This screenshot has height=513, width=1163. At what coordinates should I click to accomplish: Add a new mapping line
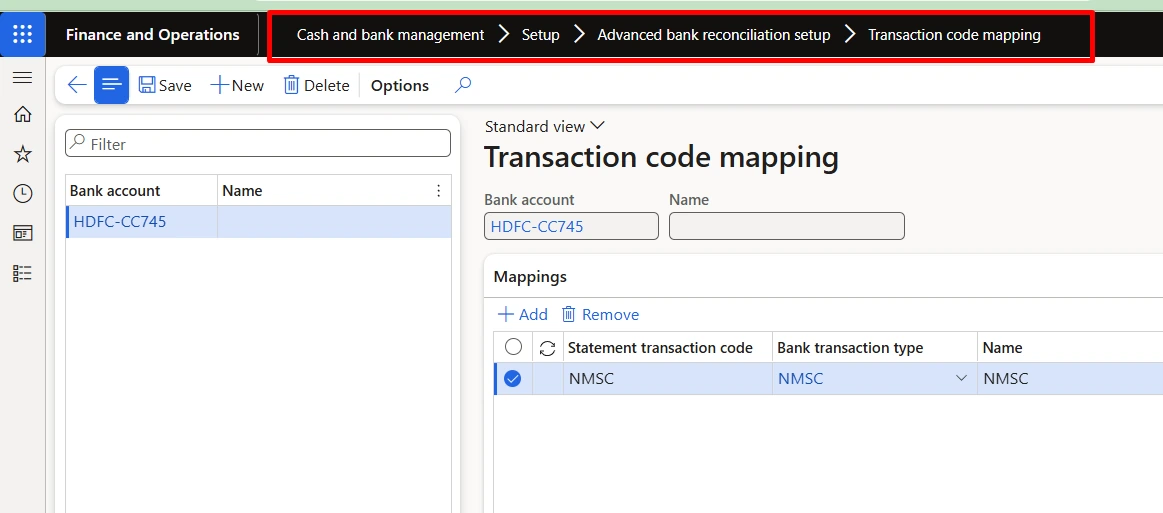click(522, 314)
